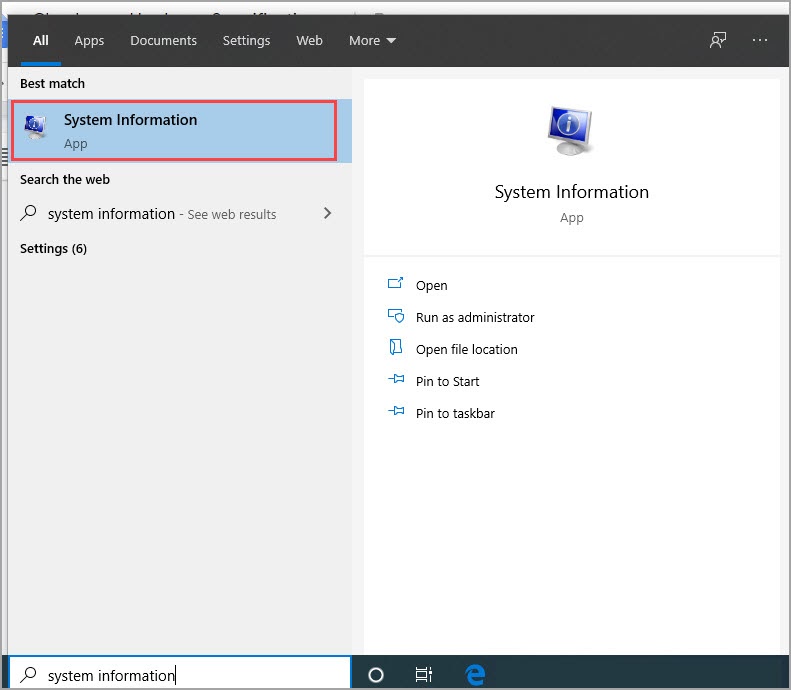Screen dimensions: 791x690
Task: Switch to the Settings filter tab
Action: pyautogui.click(x=246, y=40)
